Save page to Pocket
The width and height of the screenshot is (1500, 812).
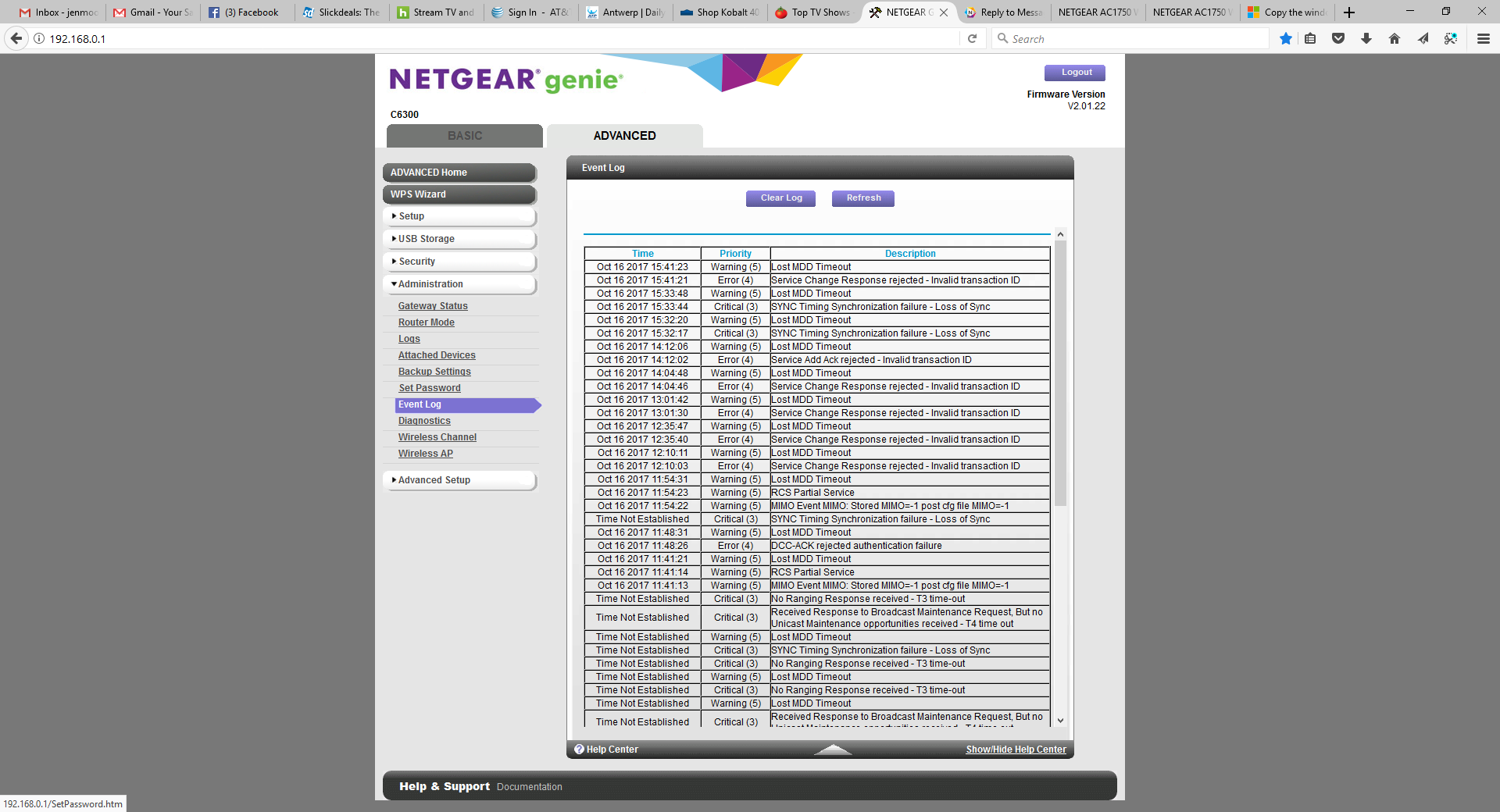click(1338, 37)
